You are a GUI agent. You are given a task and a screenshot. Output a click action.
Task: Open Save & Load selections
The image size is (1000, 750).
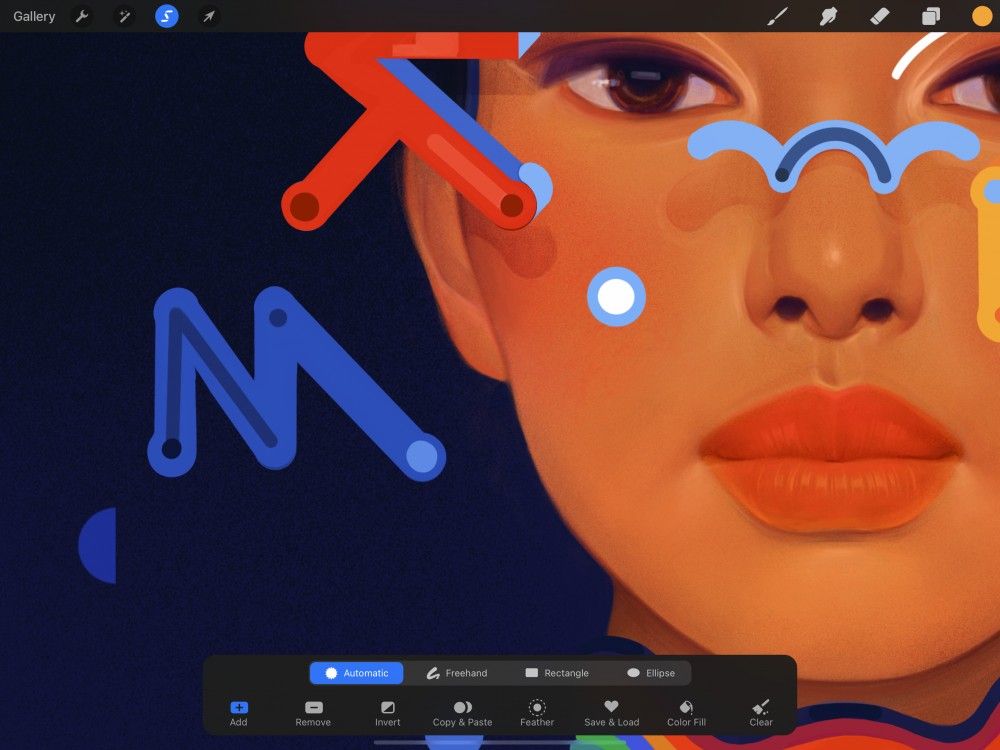click(611, 712)
